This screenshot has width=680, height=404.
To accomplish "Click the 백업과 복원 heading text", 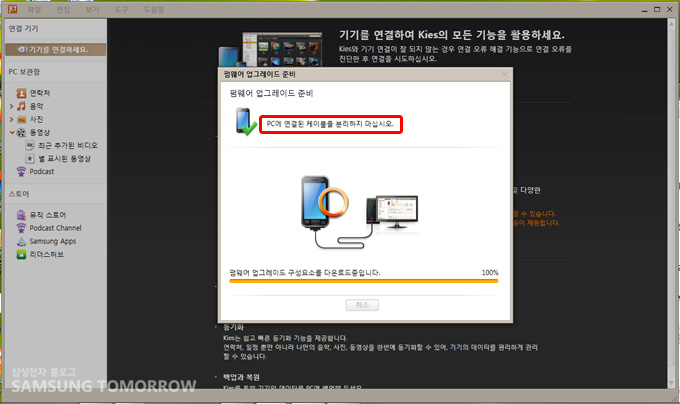I will tap(241, 377).
